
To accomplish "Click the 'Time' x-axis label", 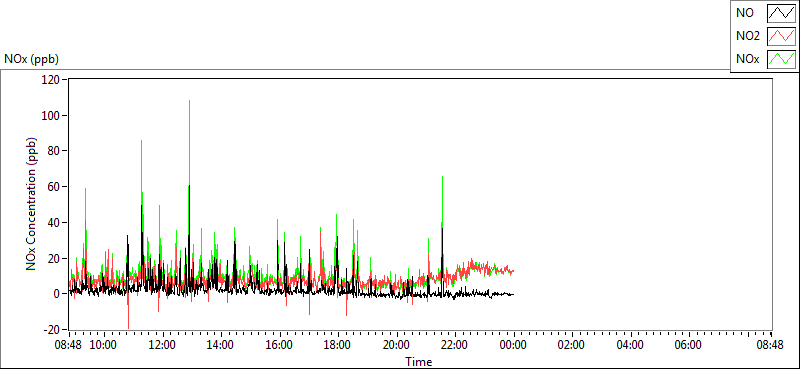I will (419, 362).
